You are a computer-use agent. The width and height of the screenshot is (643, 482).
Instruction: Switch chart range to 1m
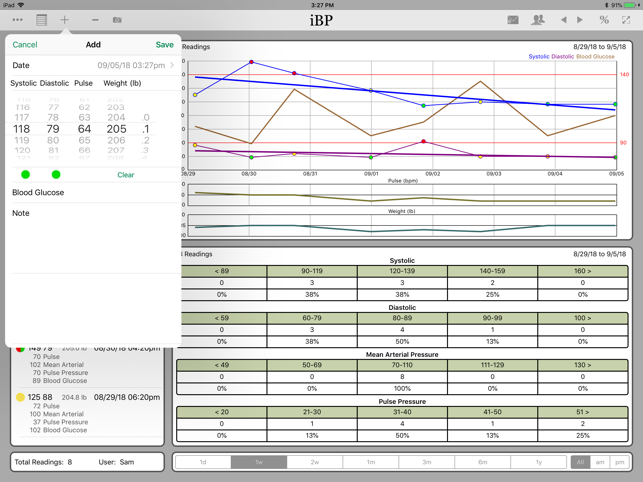click(370, 463)
